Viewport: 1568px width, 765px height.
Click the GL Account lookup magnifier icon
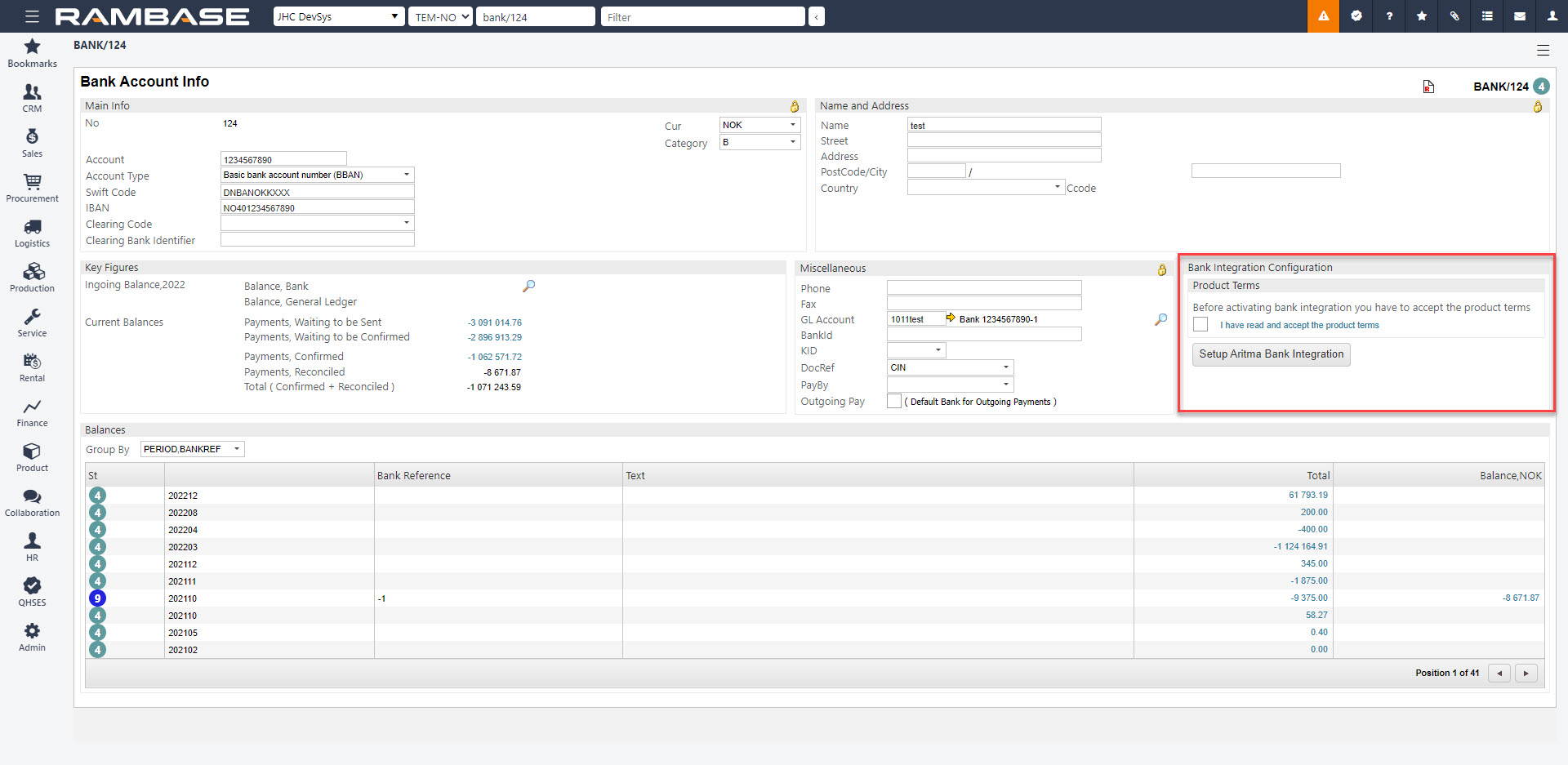click(1160, 319)
